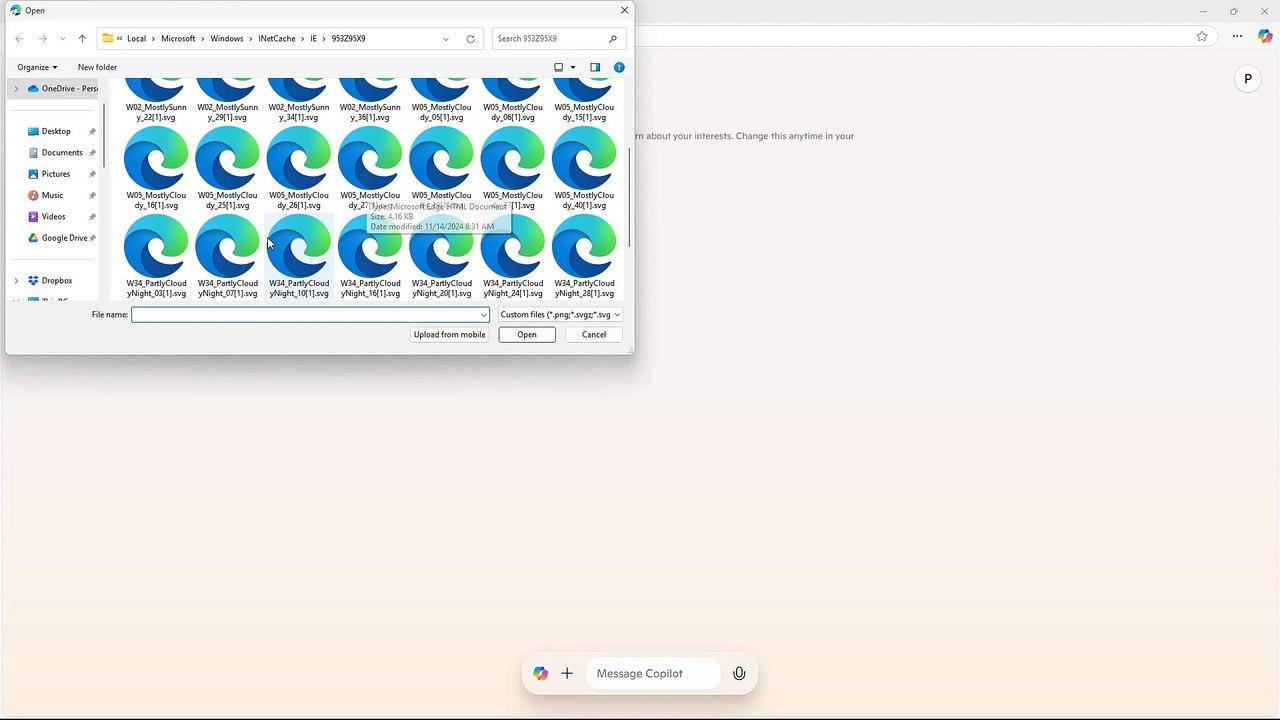Go forward in folder history
The height and width of the screenshot is (720, 1280).
tap(42, 39)
